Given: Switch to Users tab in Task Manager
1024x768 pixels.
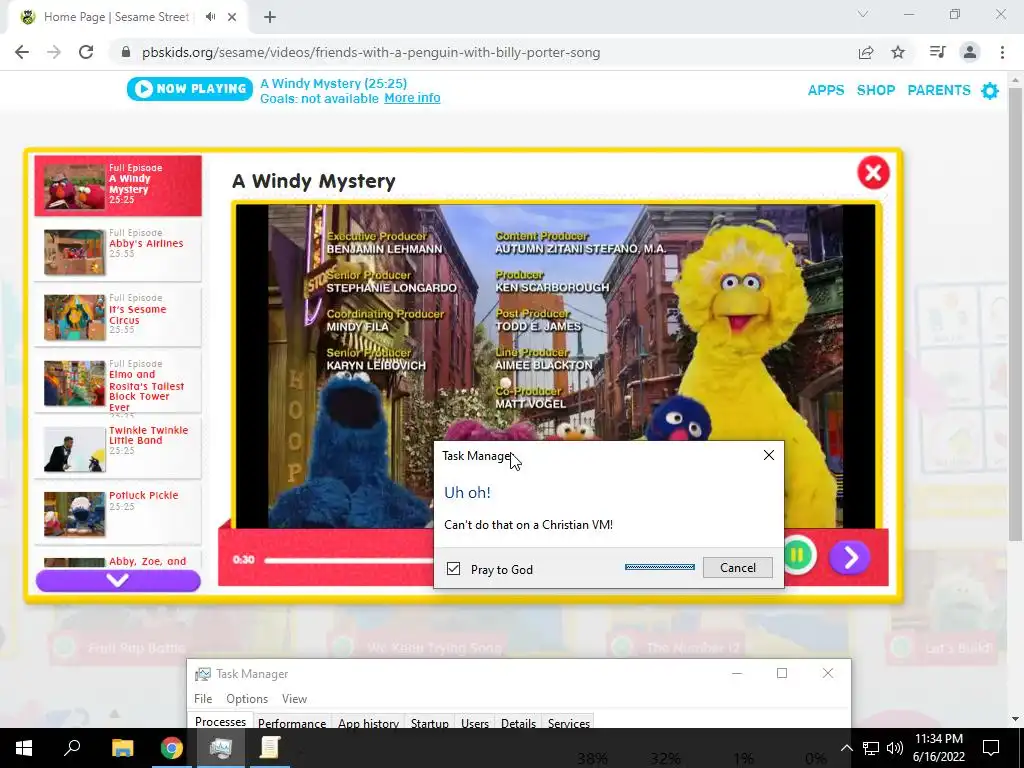Looking at the screenshot, I should pos(475,723).
